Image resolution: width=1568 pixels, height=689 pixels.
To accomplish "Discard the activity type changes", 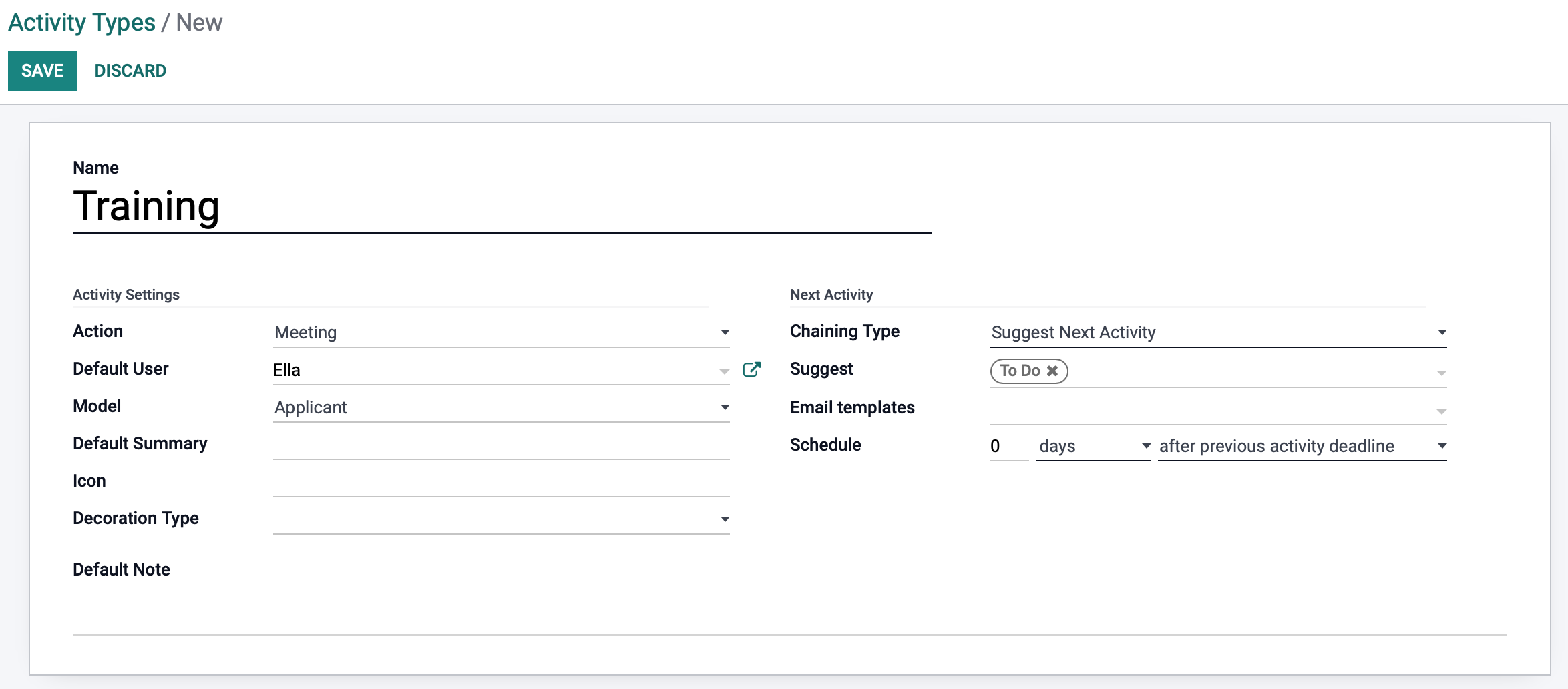I will (130, 71).
